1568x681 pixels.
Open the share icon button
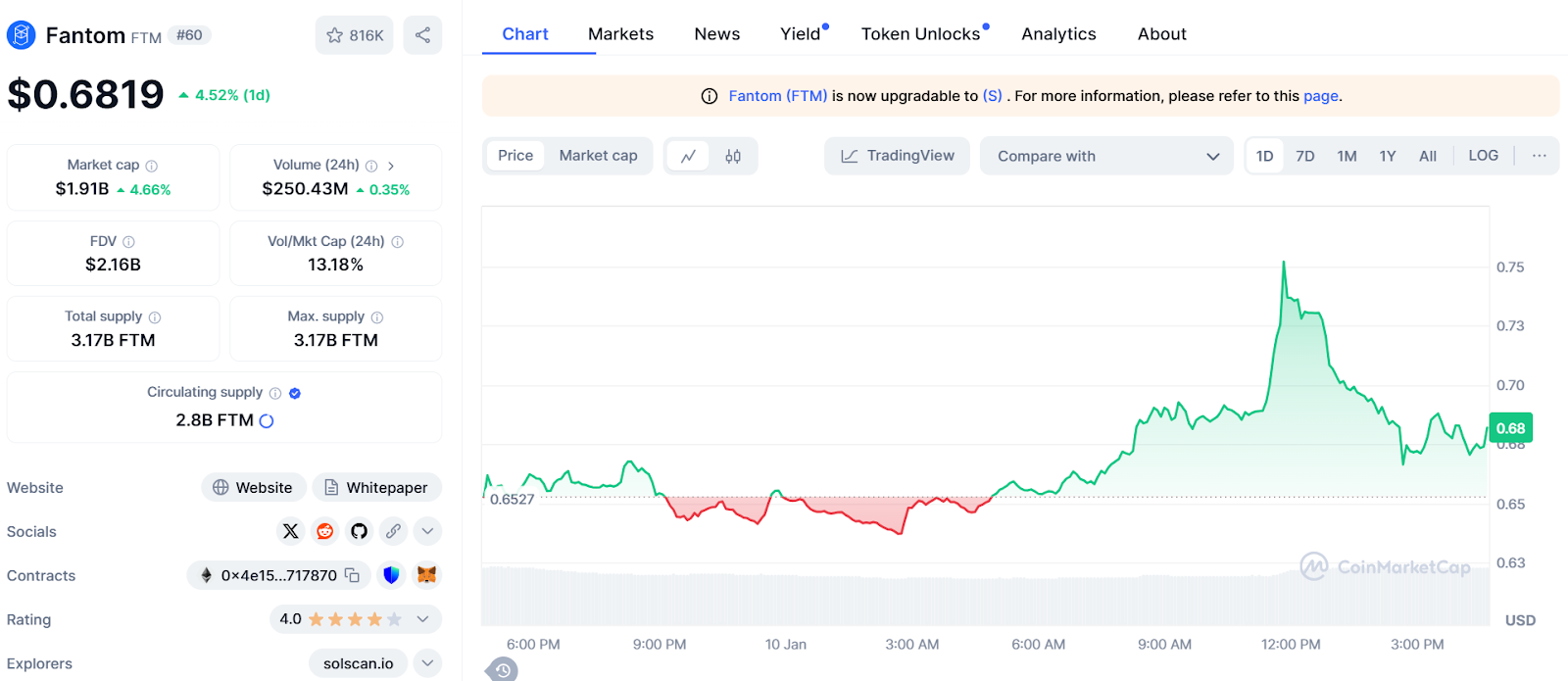click(x=422, y=35)
